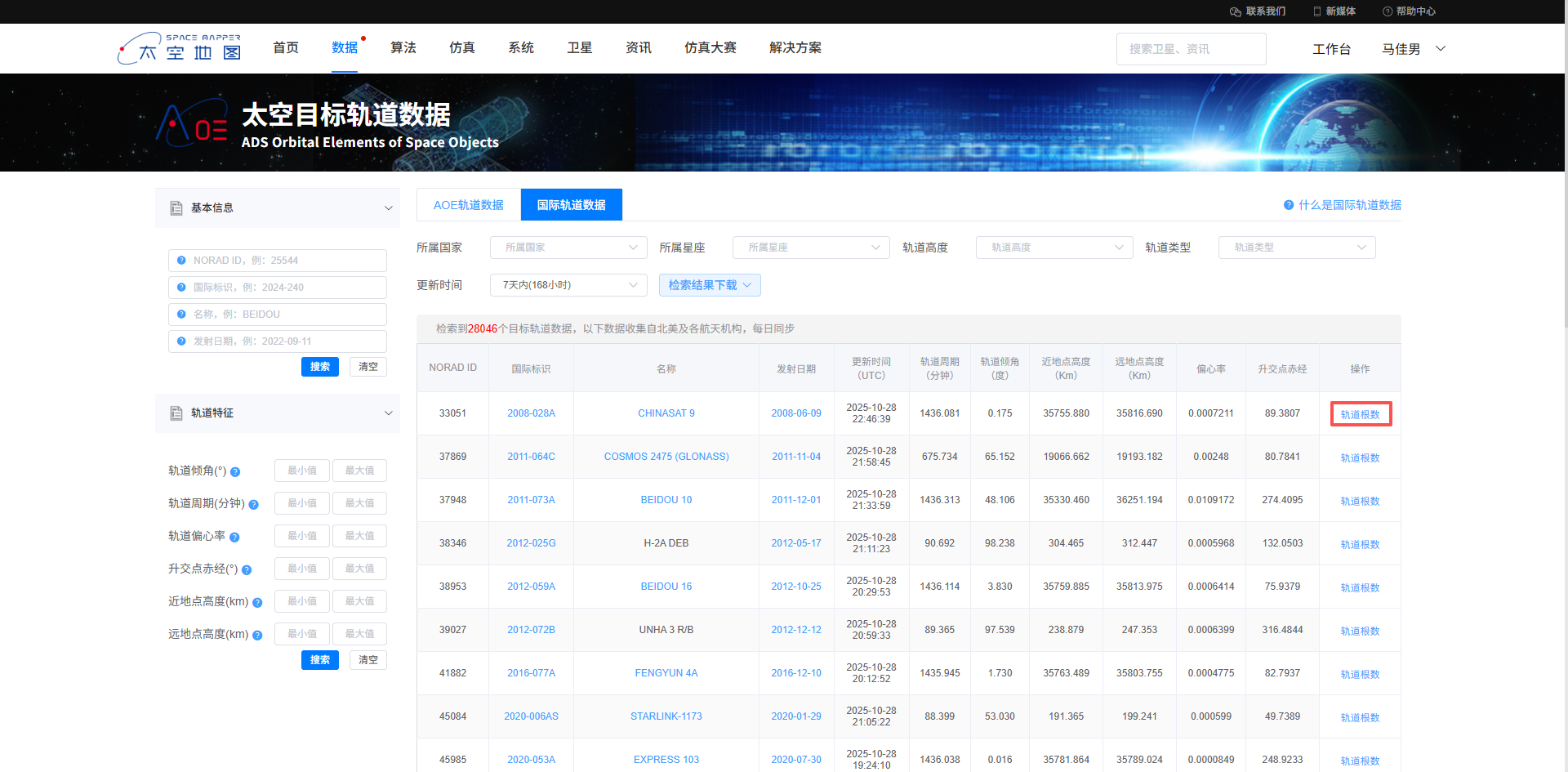Click the document icon beside 基本信息
1568x772 pixels.
click(176, 208)
